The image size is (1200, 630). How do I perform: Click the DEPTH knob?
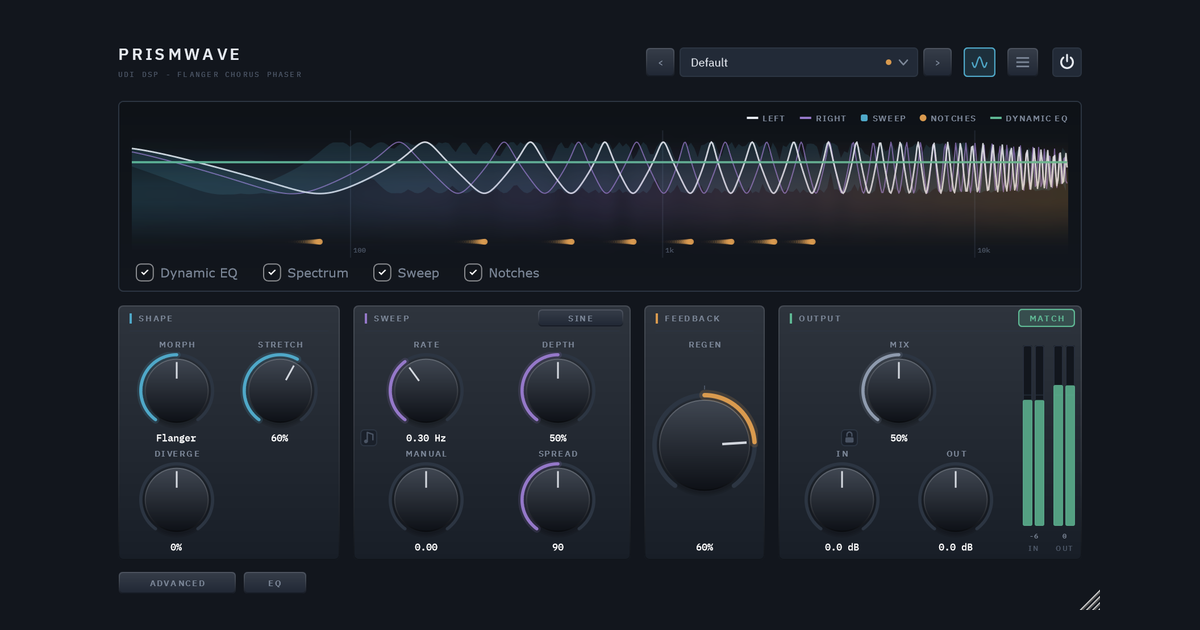(558, 390)
